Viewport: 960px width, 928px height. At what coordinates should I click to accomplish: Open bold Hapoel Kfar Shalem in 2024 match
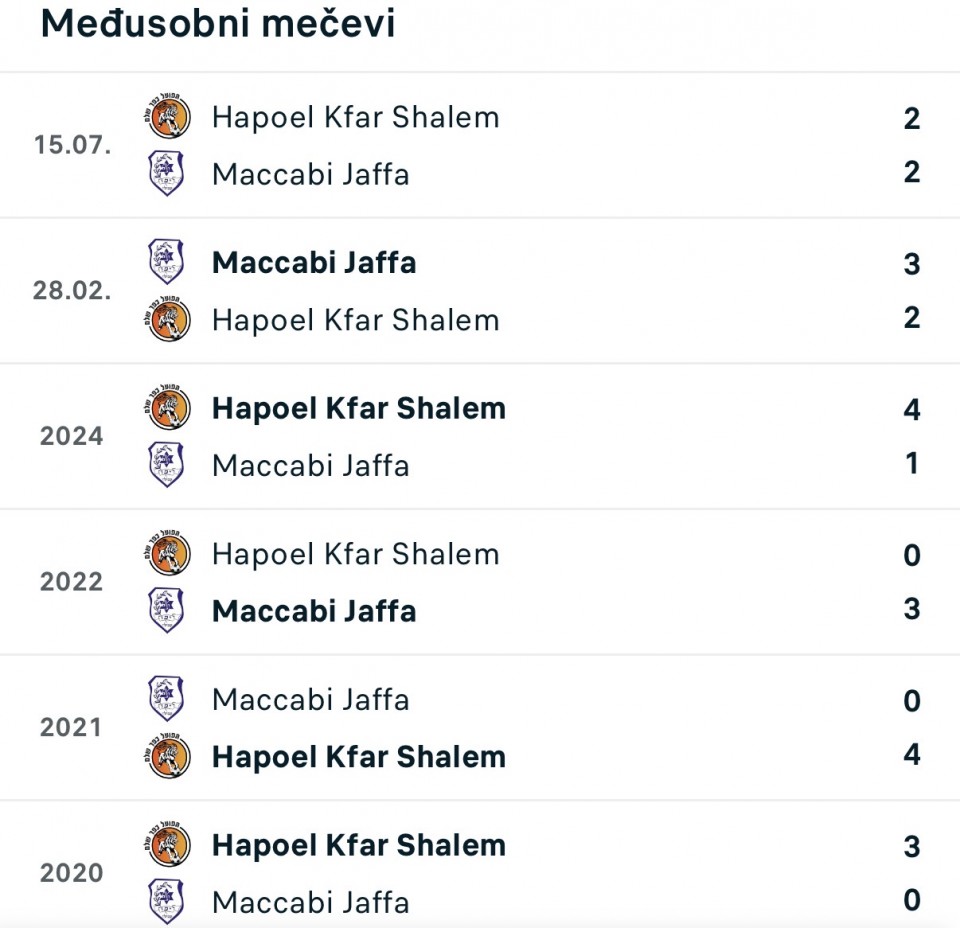point(358,408)
